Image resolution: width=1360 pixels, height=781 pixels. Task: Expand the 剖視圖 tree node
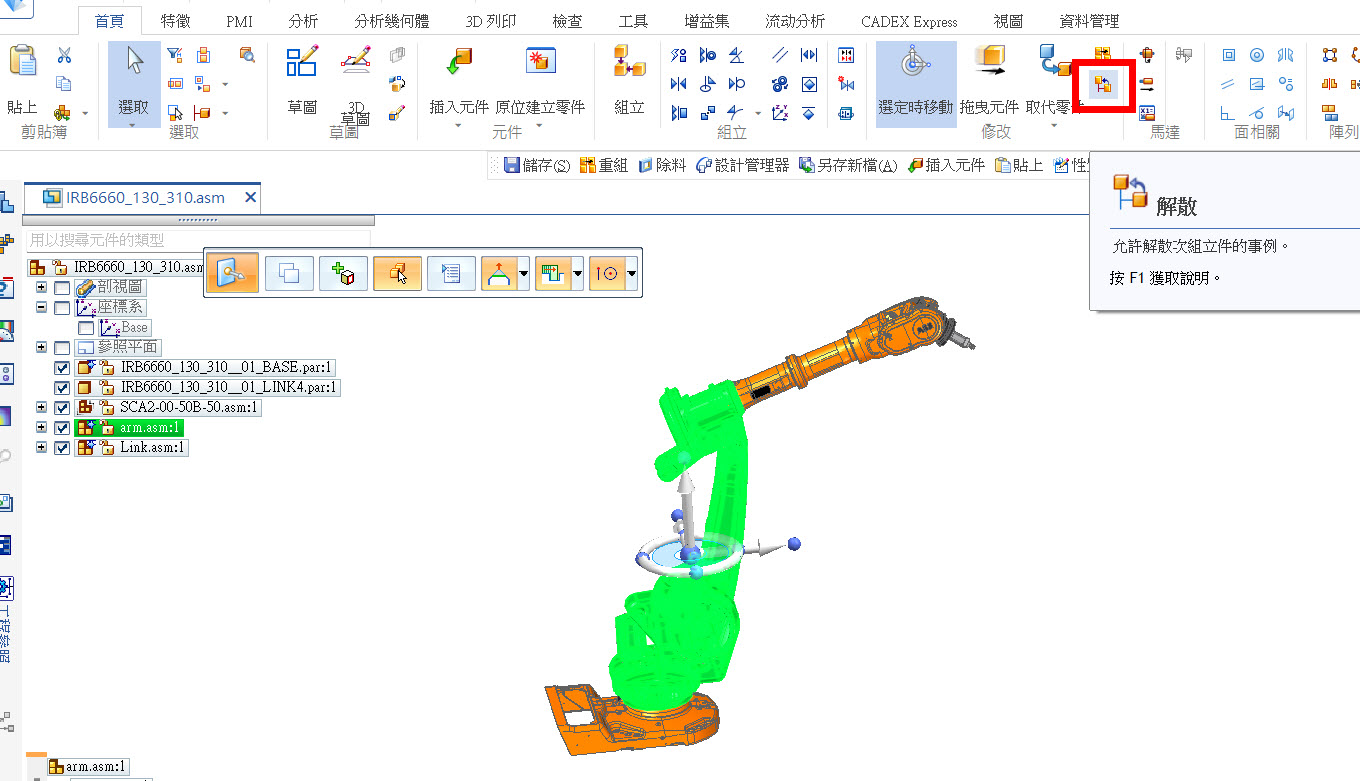pyautogui.click(x=41, y=288)
